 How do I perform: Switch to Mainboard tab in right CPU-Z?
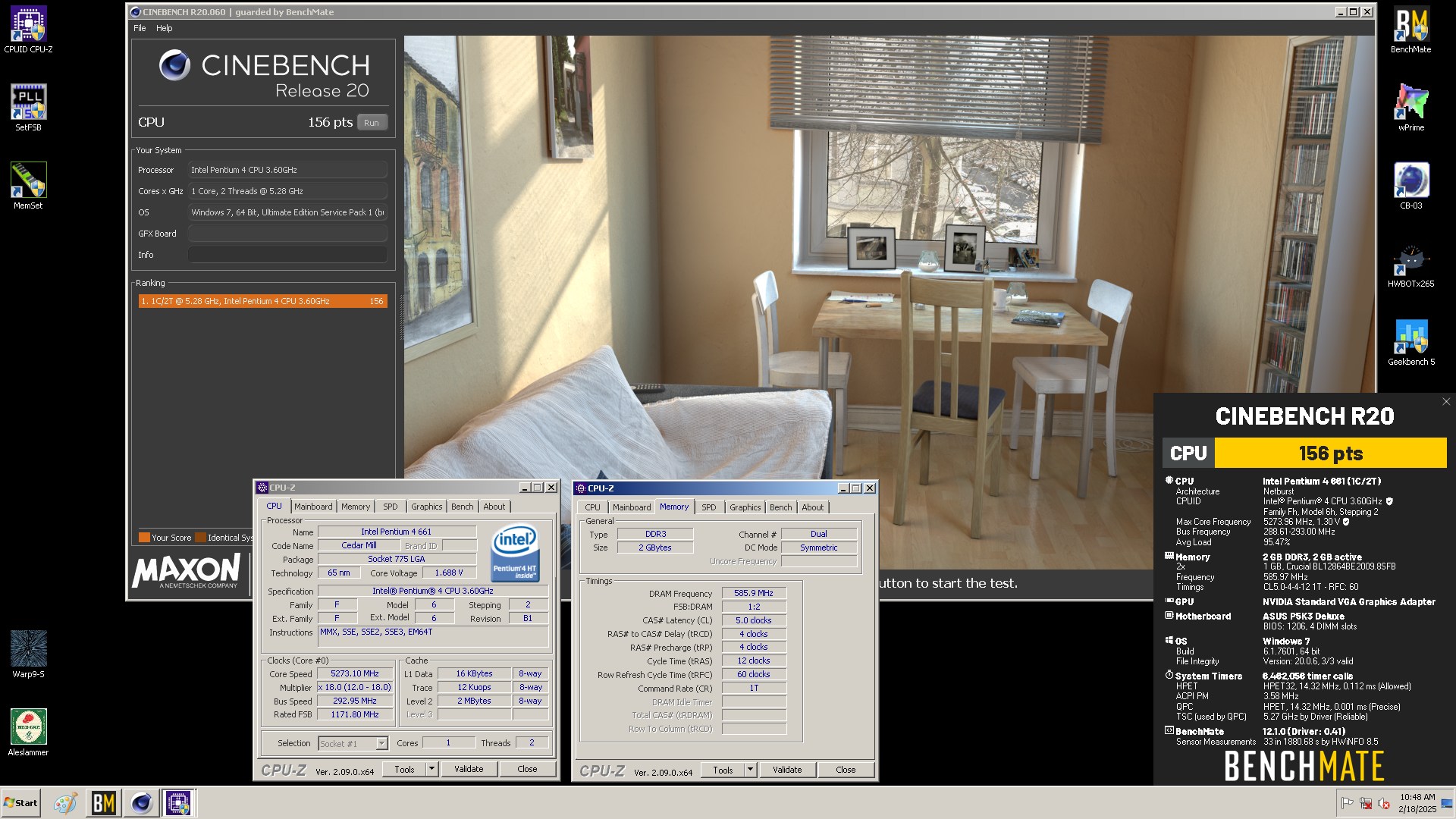pyautogui.click(x=632, y=507)
